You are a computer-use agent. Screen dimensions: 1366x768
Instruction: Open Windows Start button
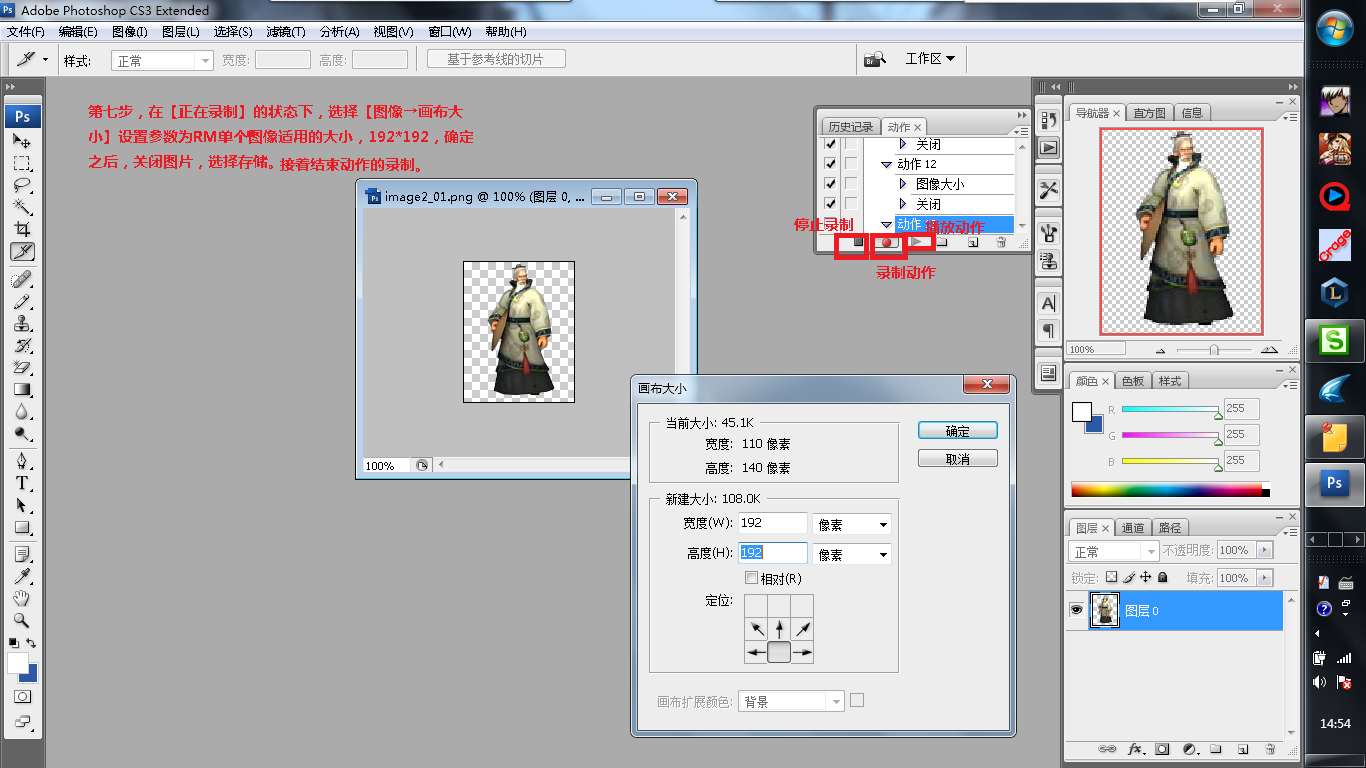point(1334,27)
